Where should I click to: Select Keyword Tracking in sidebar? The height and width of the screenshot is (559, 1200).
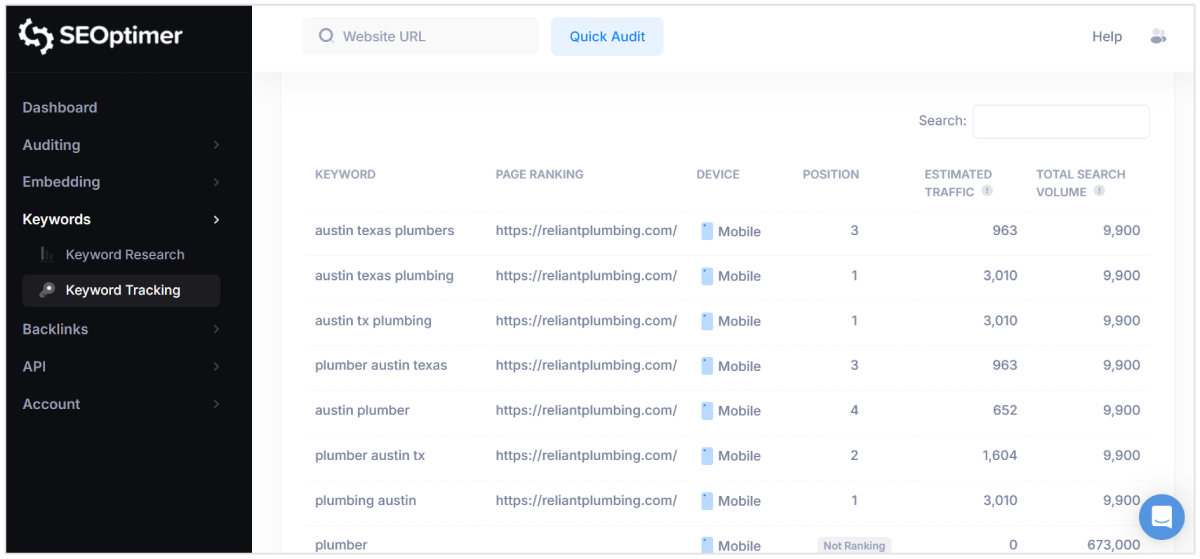coord(123,290)
